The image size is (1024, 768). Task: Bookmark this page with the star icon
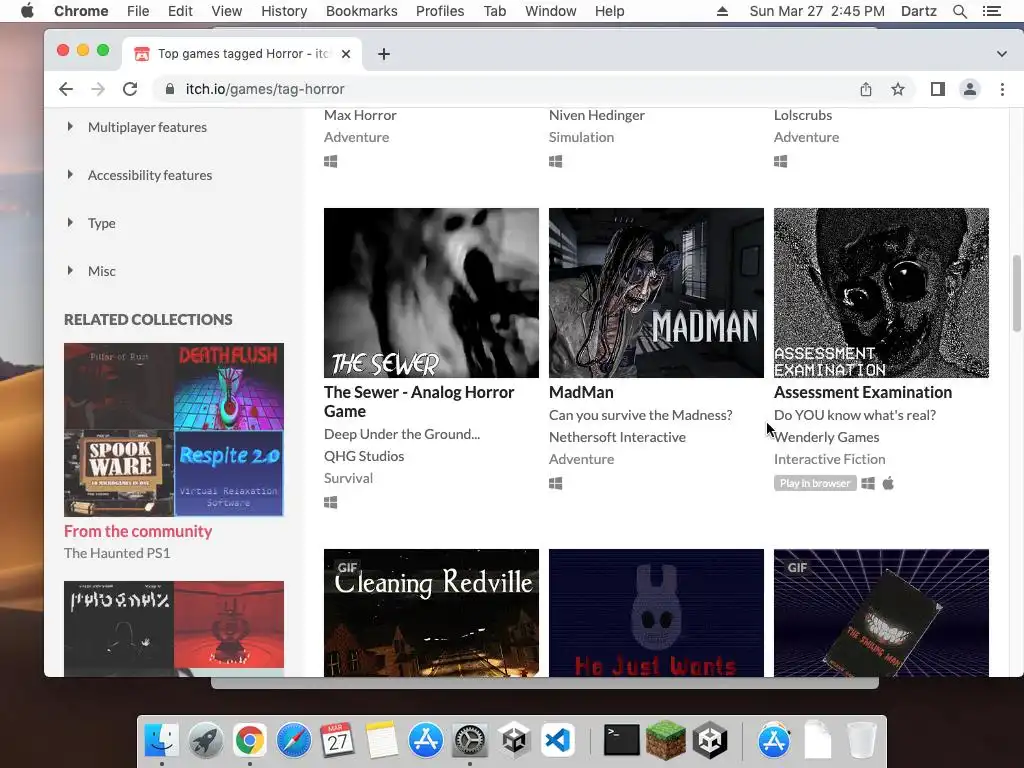point(898,89)
